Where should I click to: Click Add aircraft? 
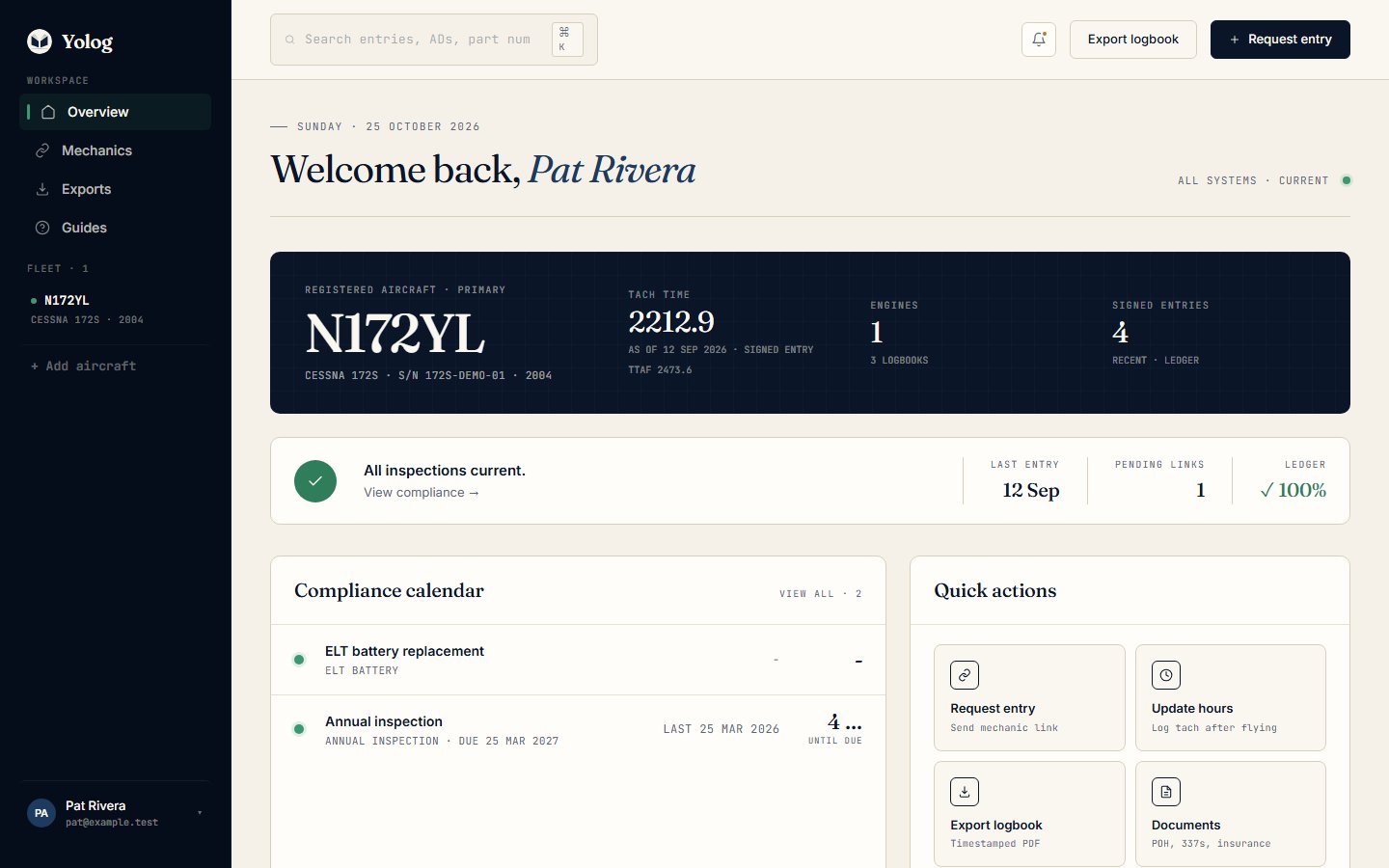point(83,366)
